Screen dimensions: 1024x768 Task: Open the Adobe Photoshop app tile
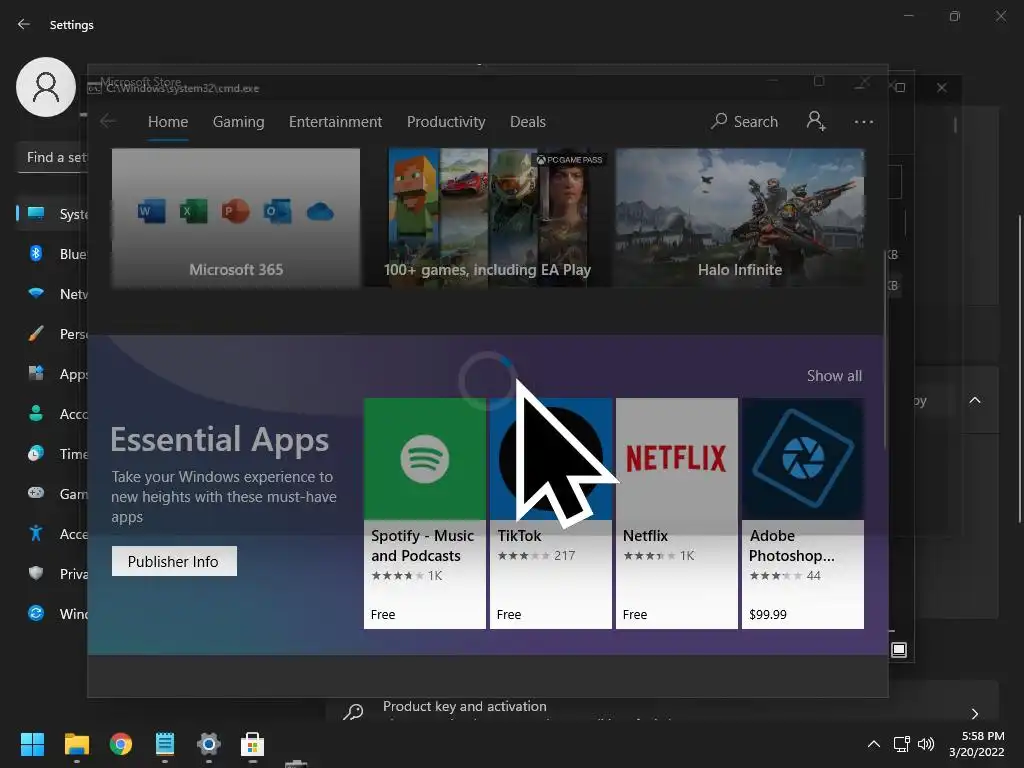point(803,513)
